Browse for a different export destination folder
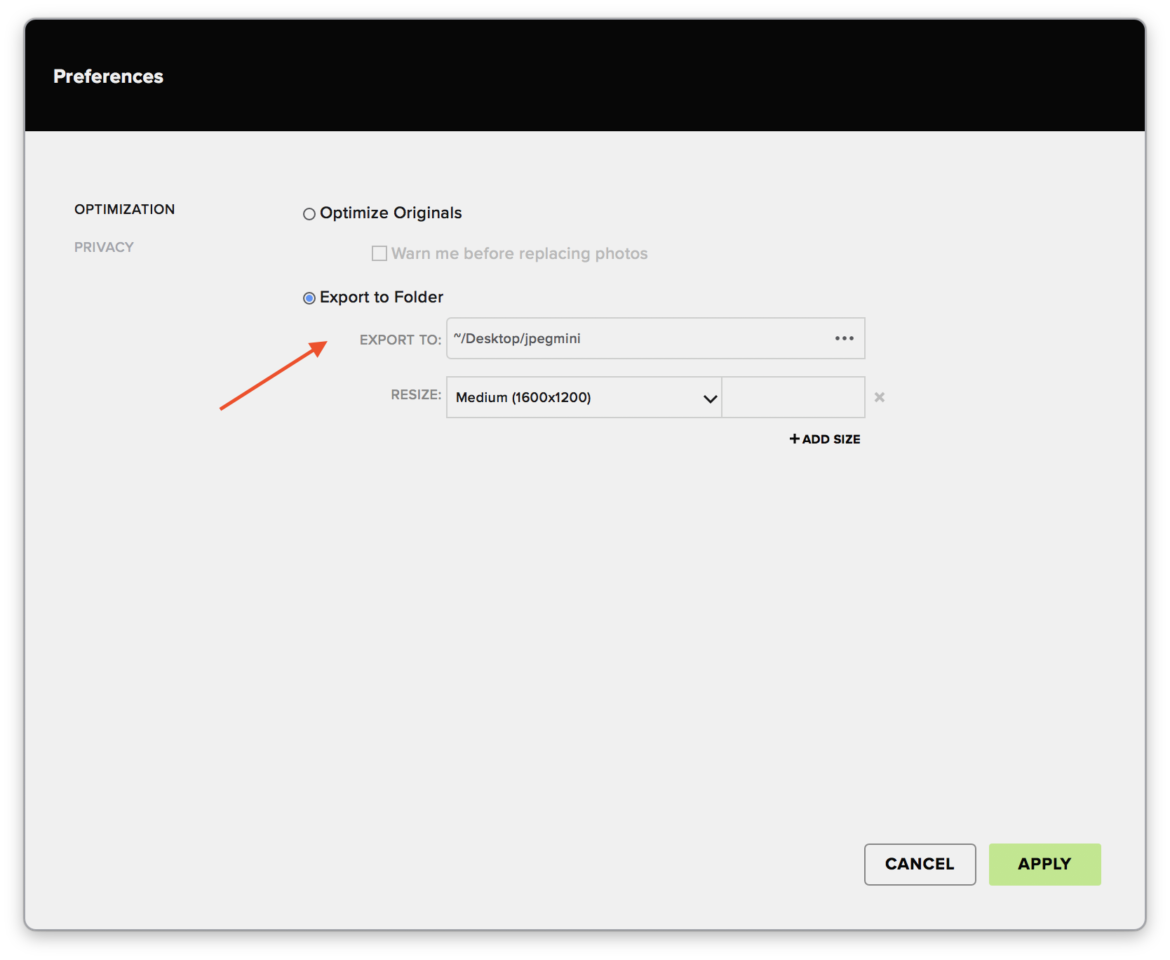Viewport: 1170px width, 960px height. pos(843,338)
